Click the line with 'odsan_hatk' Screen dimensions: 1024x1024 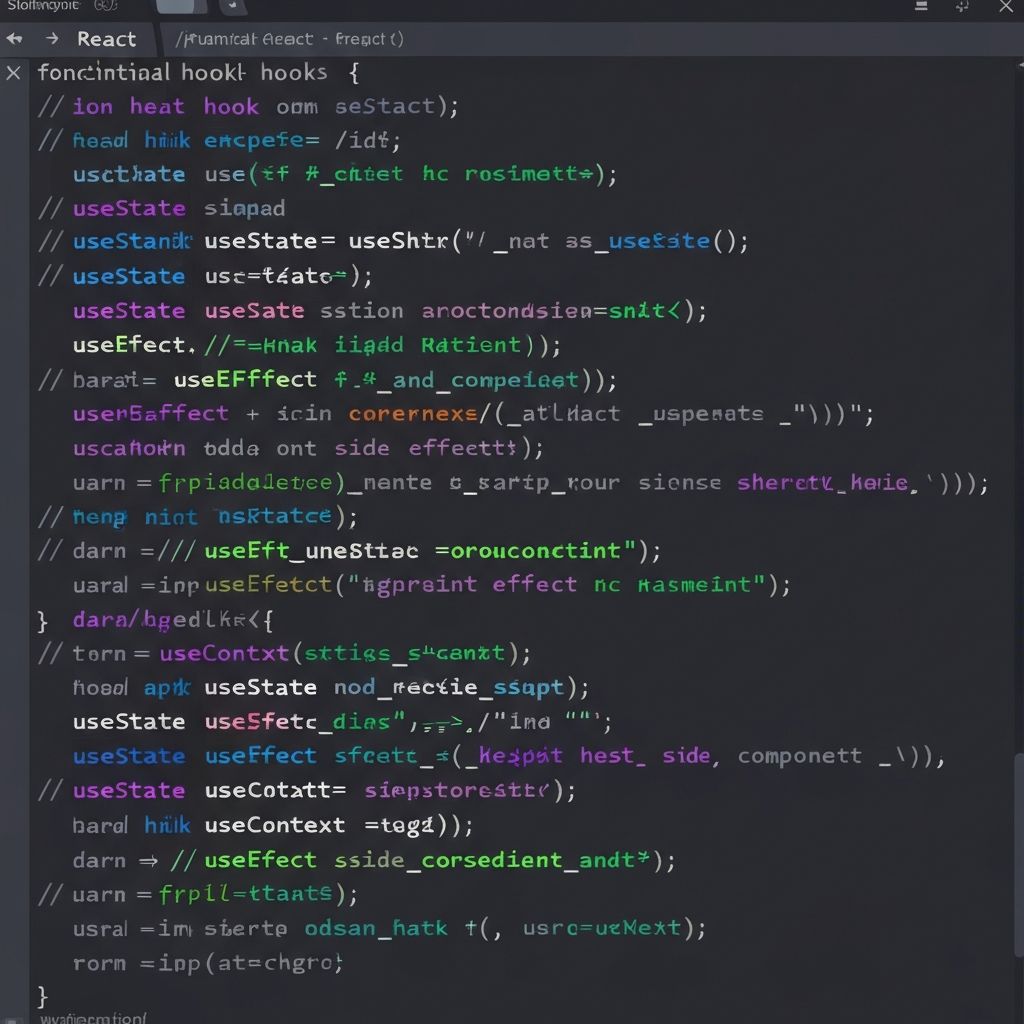389,928
